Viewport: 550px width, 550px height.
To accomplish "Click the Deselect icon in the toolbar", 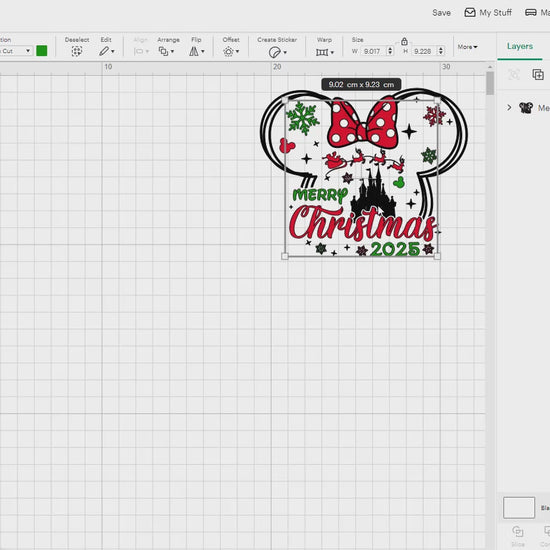I will point(76,52).
